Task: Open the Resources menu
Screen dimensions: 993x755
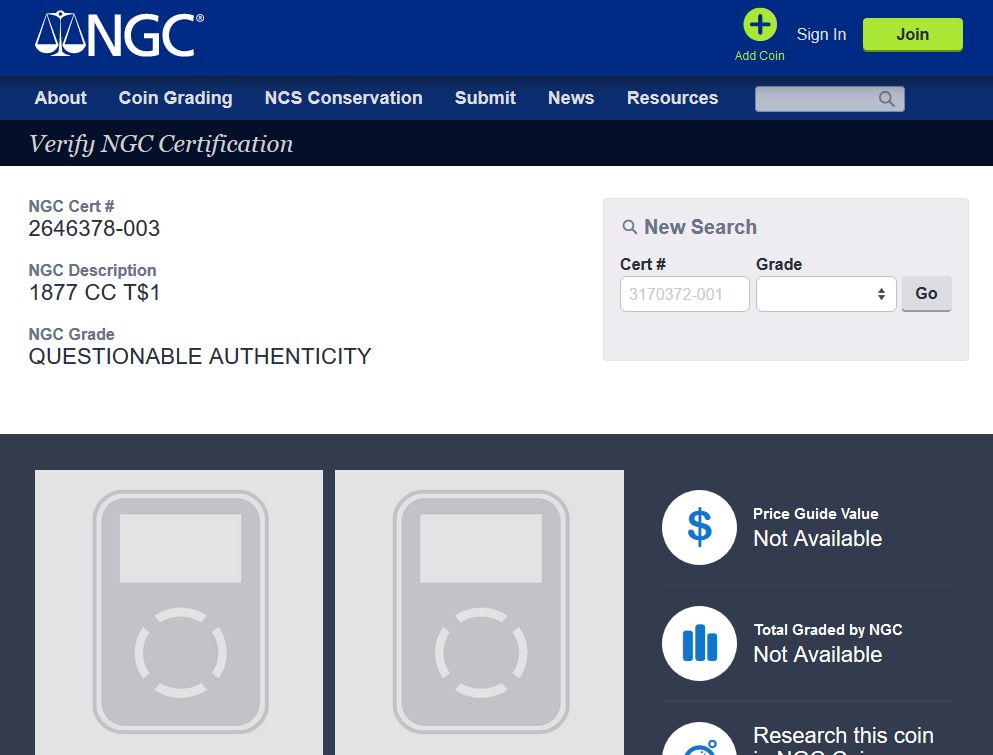Action: (x=672, y=98)
